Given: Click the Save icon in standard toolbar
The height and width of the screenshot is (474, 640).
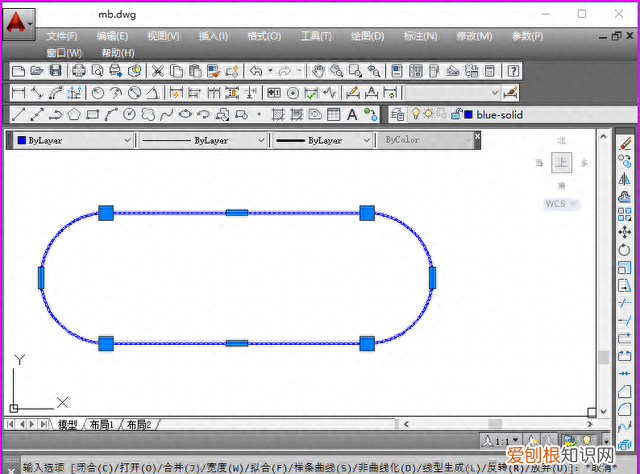Looking at the screenshot, I should pyautogui.click(x=55, y=71).
